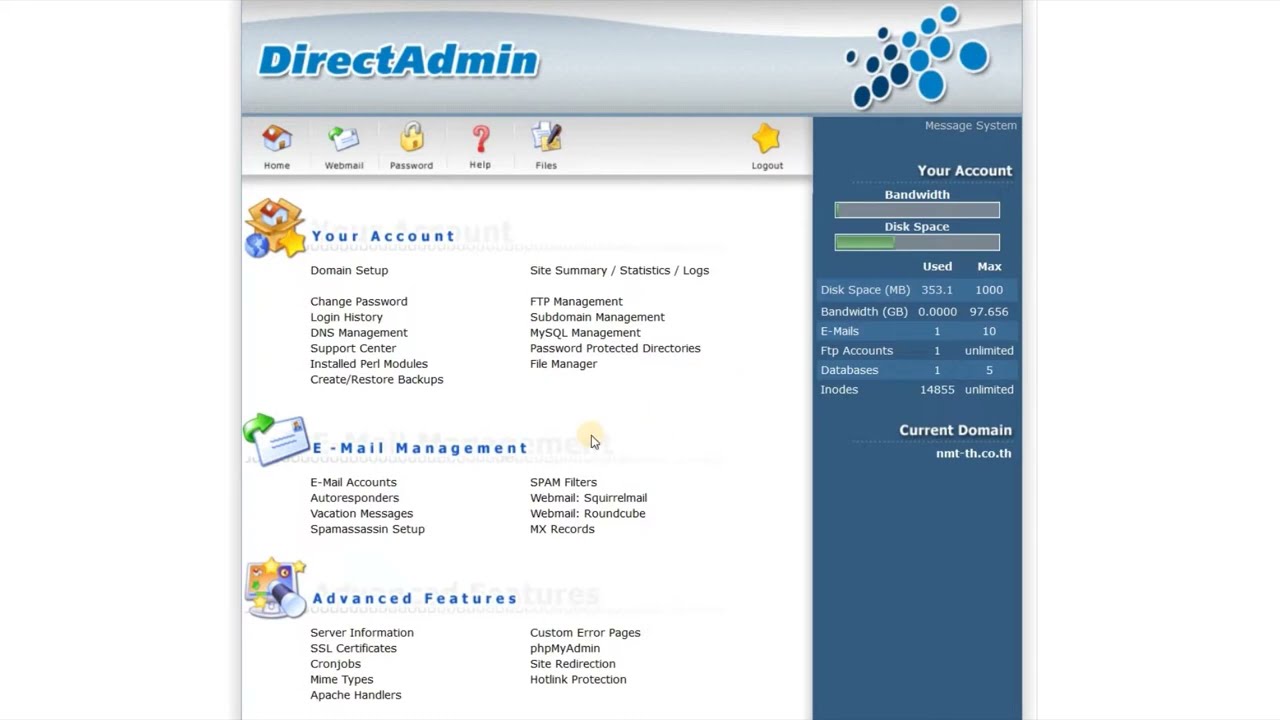Open DNS Management

pos(359,332)
